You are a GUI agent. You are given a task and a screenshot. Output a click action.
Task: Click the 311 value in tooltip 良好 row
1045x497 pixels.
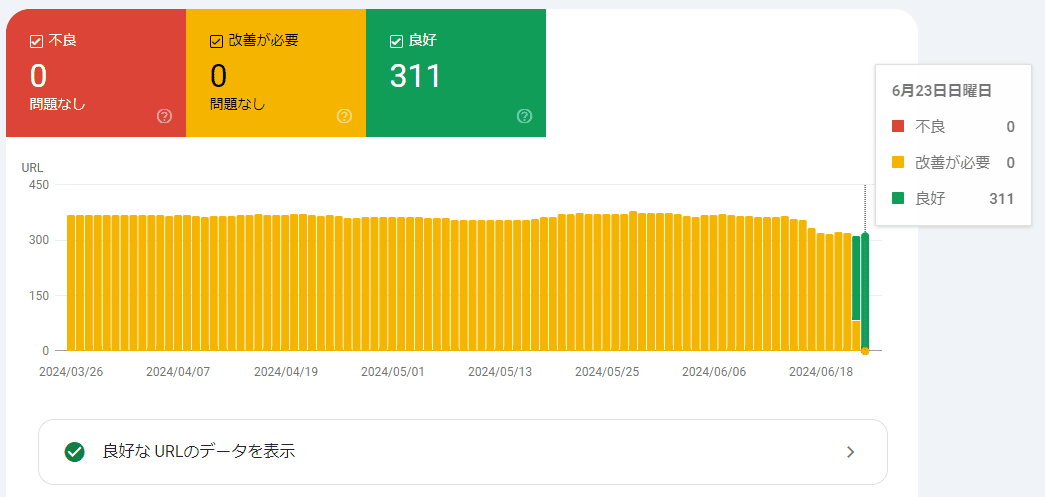pyautogui.click(x=1002, y=199)
